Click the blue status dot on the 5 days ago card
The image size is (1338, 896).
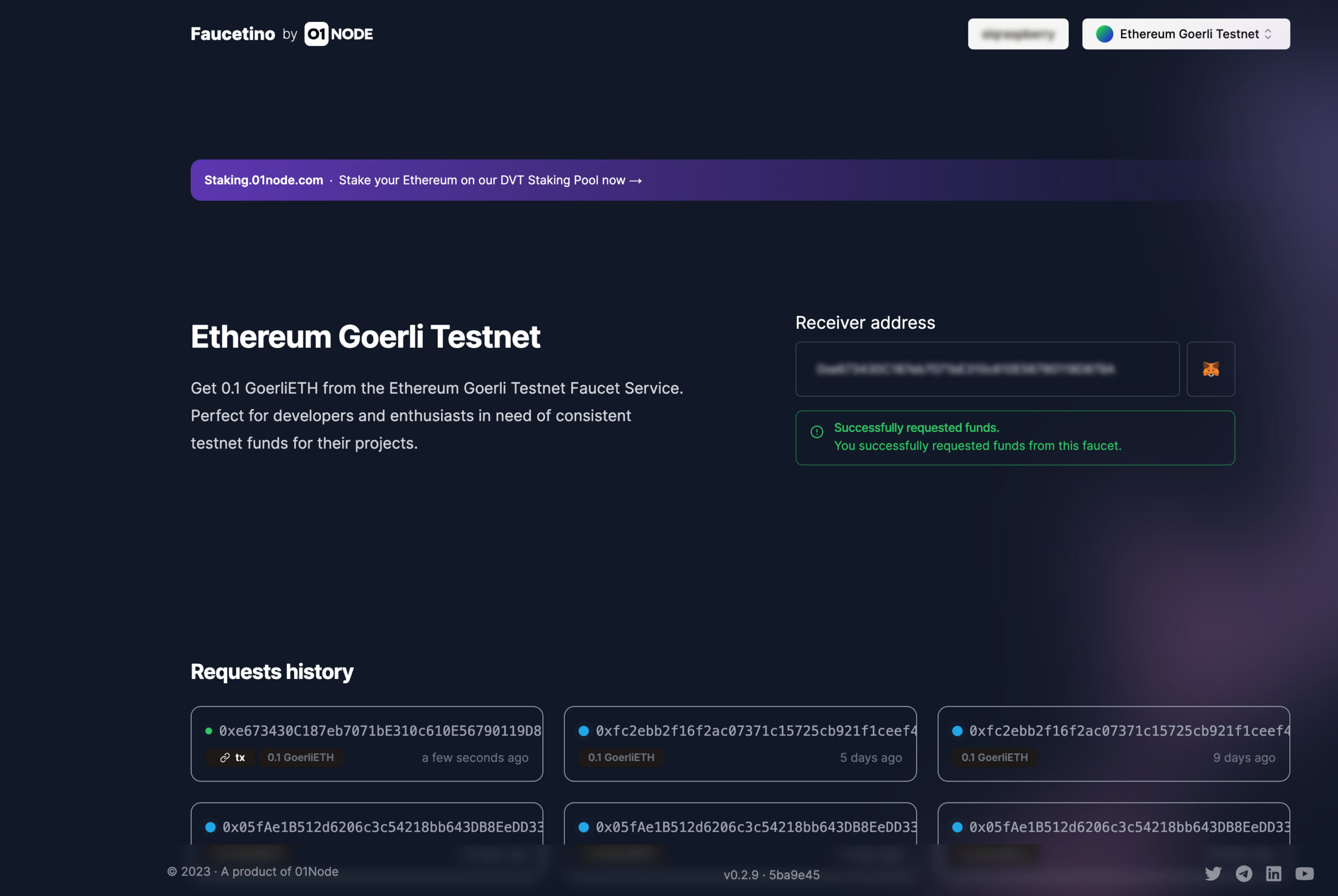pos(583,731)
